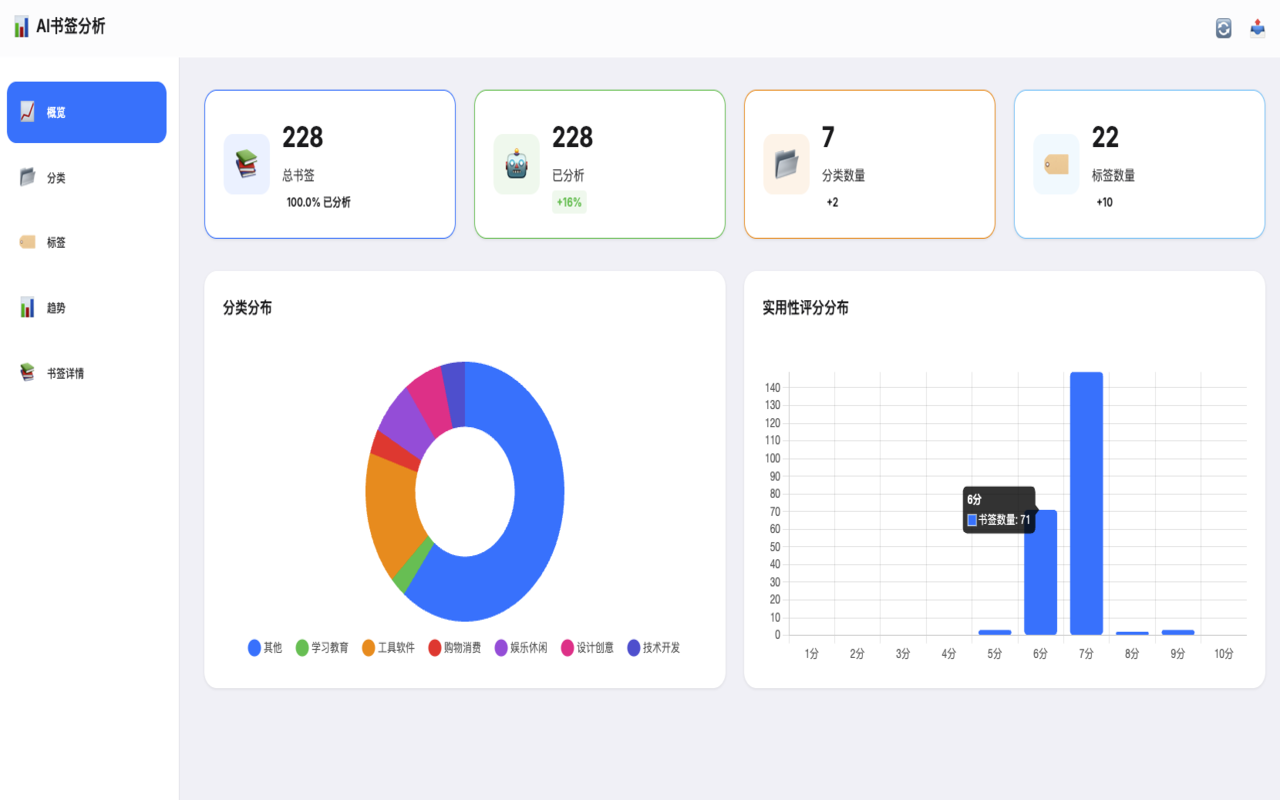Click the bar chart icon beside 趋势

(27, 308)
